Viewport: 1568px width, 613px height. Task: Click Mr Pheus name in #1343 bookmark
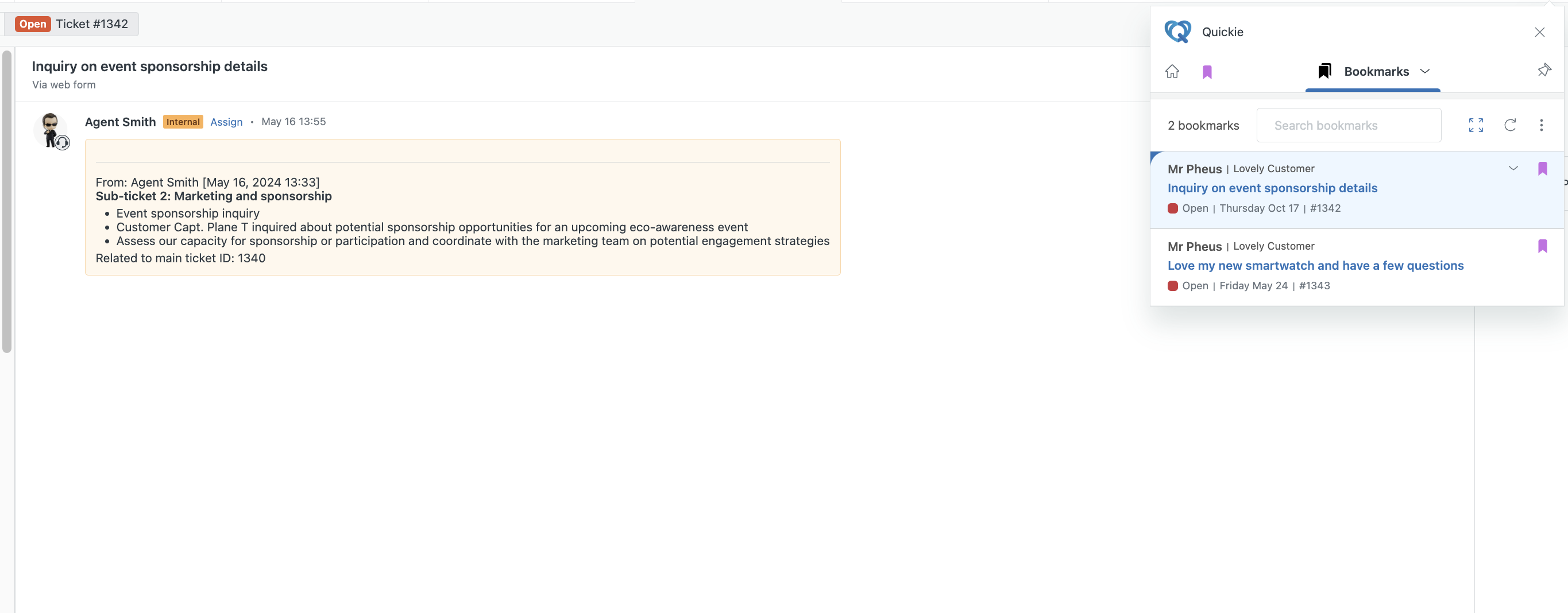click(x=1194, y=246)
